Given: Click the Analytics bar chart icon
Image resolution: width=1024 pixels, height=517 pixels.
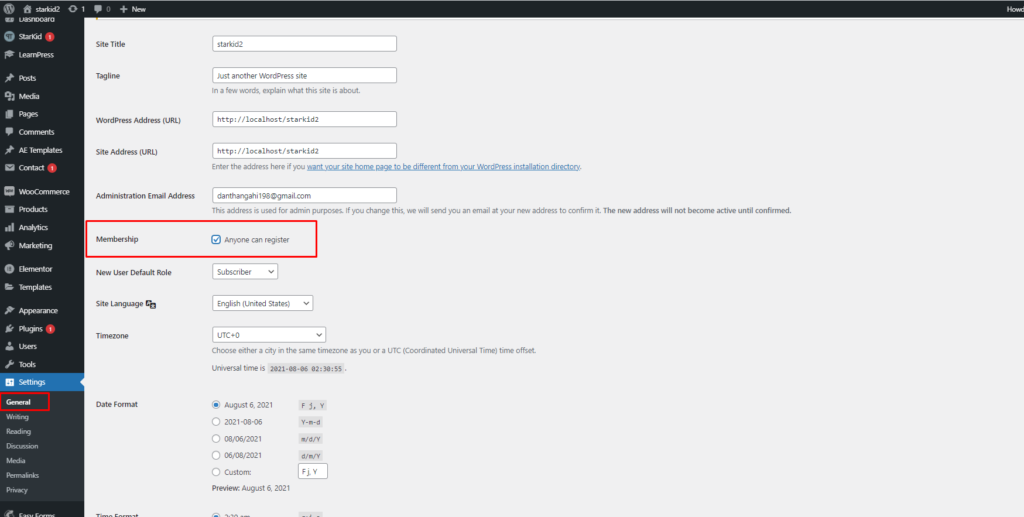Looking at the screenshot, I should [9, 227].
